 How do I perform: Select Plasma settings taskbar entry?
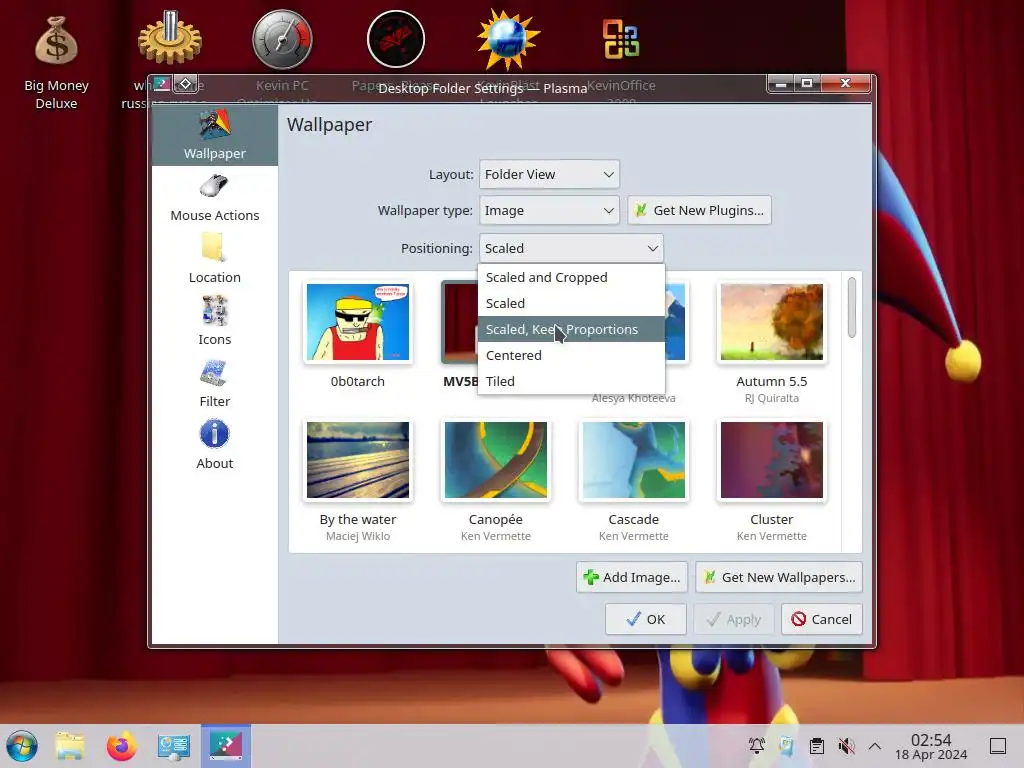[226, 746]
